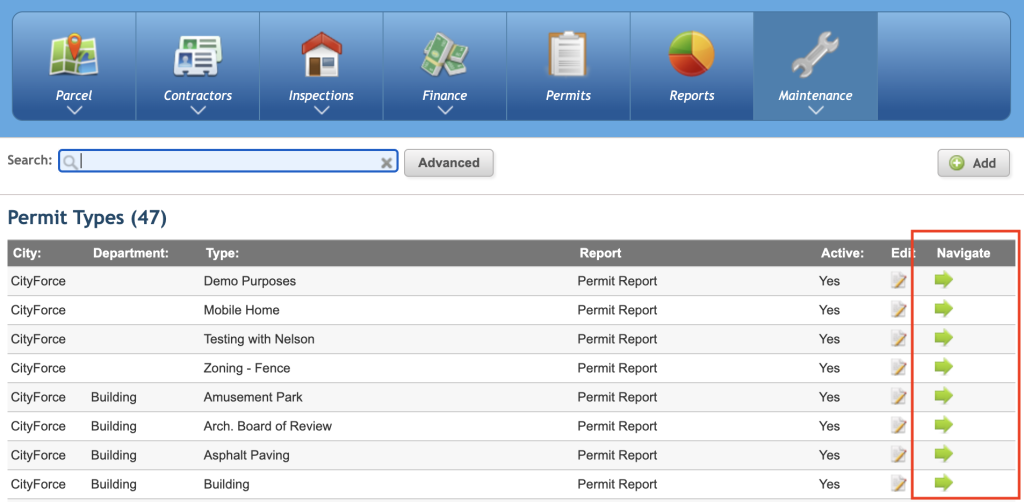Select the Asphalt Paving type cell
The image size is (1024, 502).
pos(246,455)
